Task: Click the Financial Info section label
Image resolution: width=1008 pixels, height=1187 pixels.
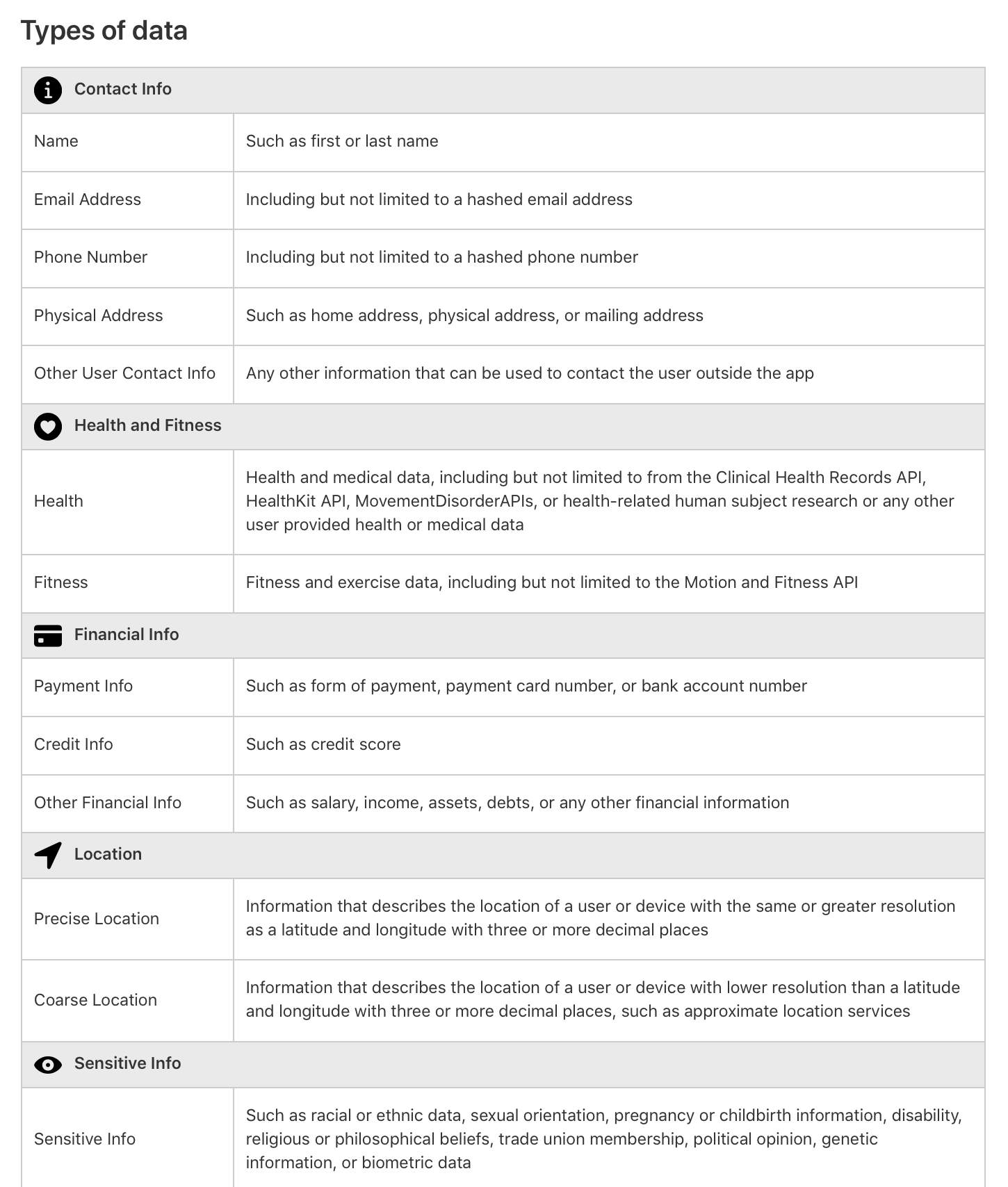Action: (127, 635)
